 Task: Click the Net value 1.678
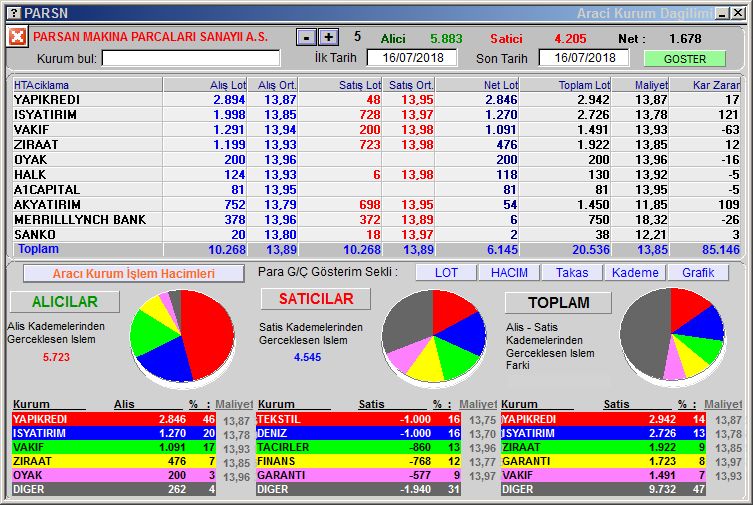[685, 39]
